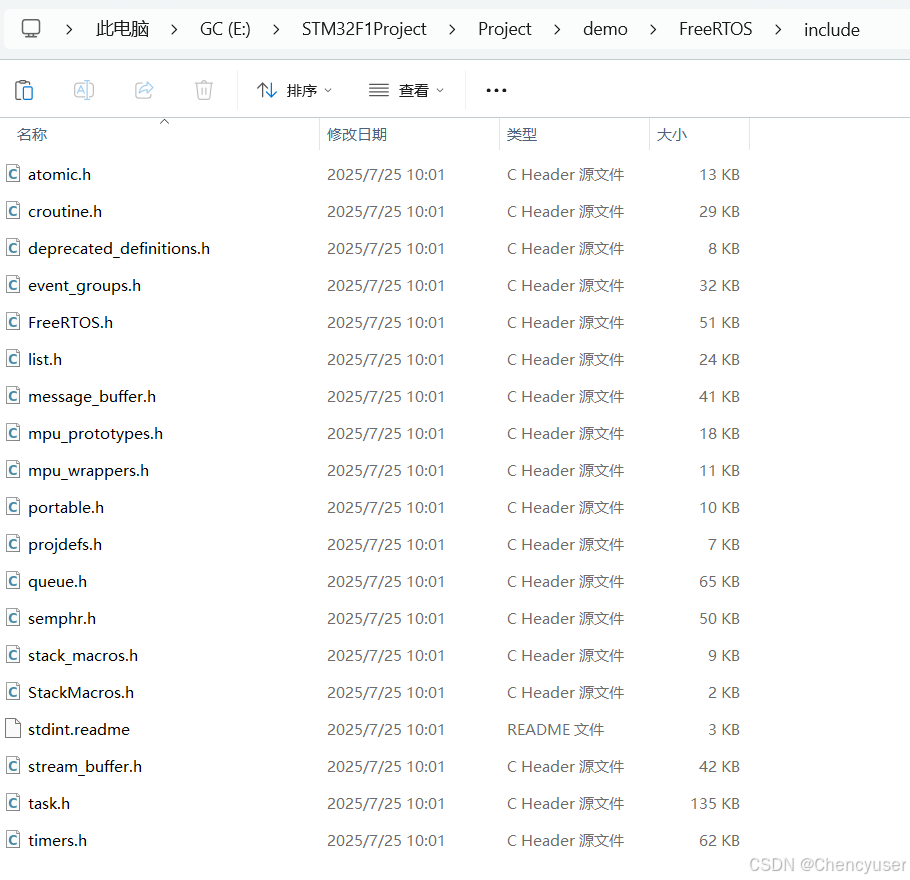Open the 排序 sort dropdown
910x880 pixels.
(x=294, y=90)
